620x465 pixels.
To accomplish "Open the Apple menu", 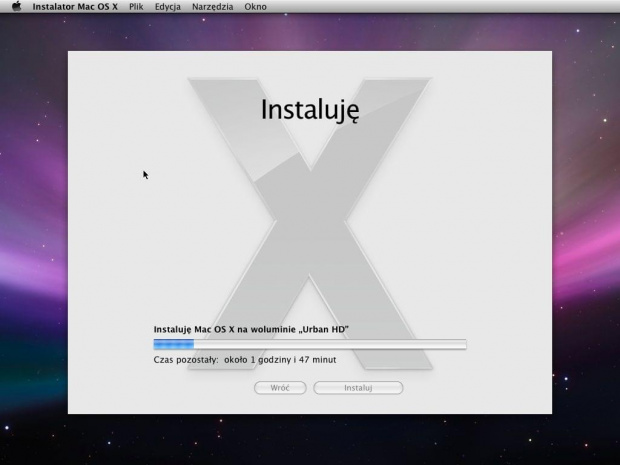I will 16,6.
